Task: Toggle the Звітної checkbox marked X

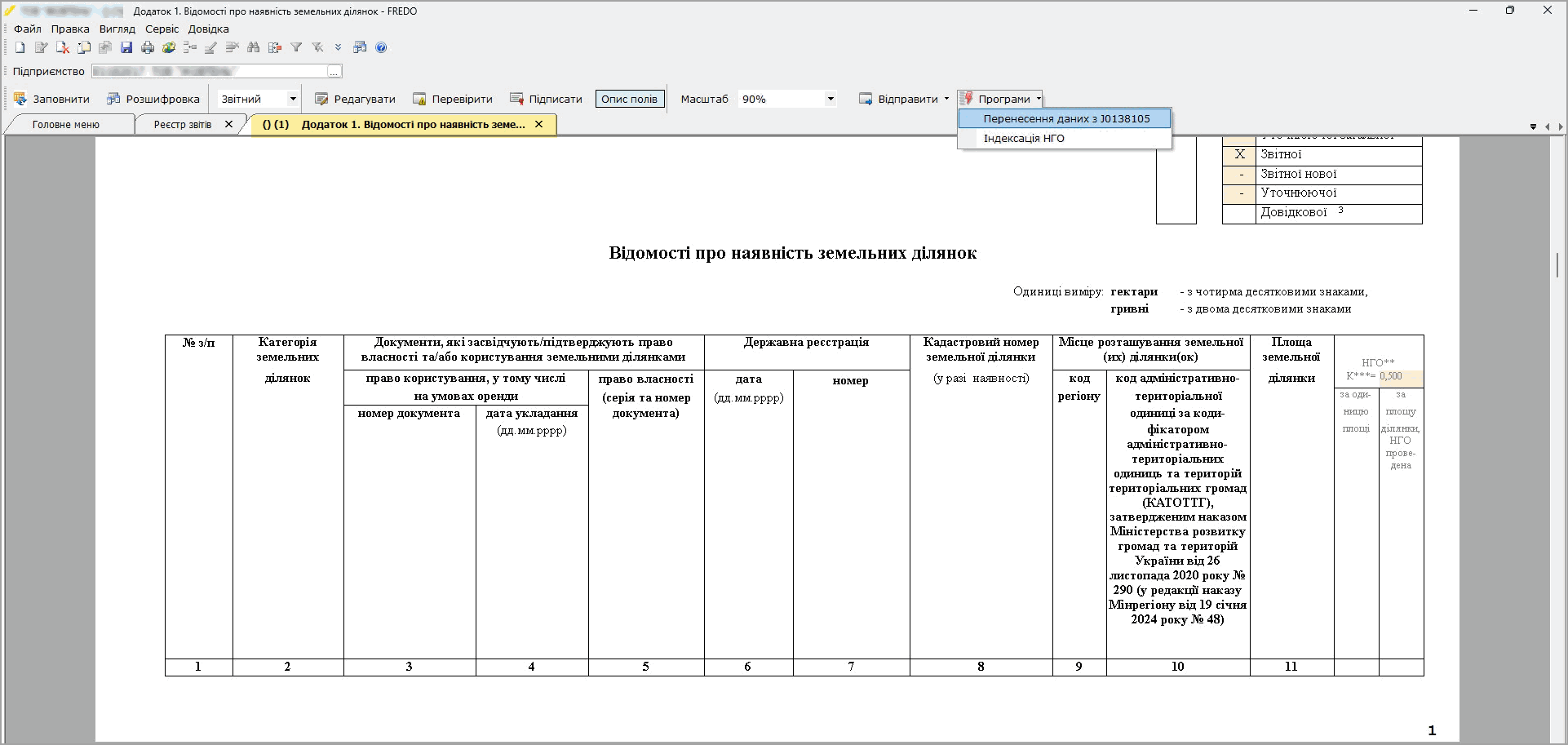Action: (x=1239, y=155)
